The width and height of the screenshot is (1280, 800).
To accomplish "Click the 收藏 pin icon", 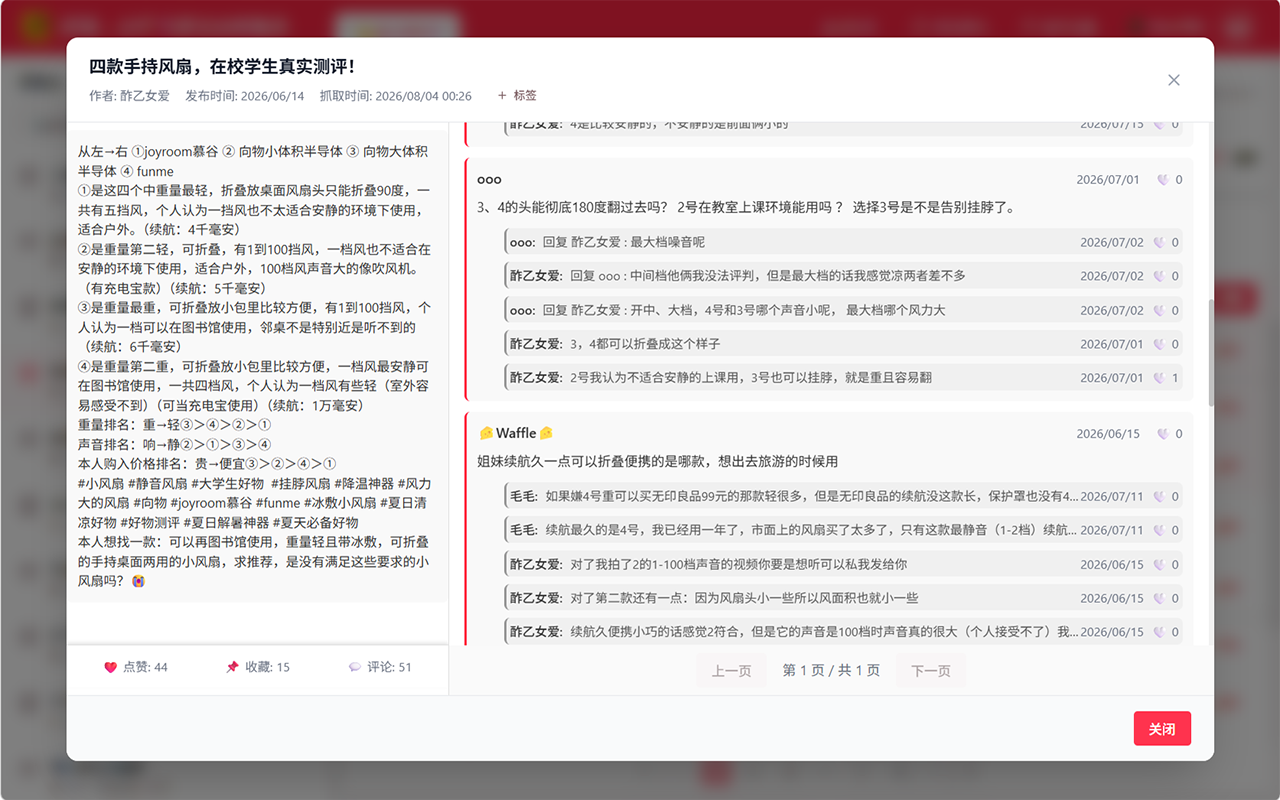I will click(233, 667).
